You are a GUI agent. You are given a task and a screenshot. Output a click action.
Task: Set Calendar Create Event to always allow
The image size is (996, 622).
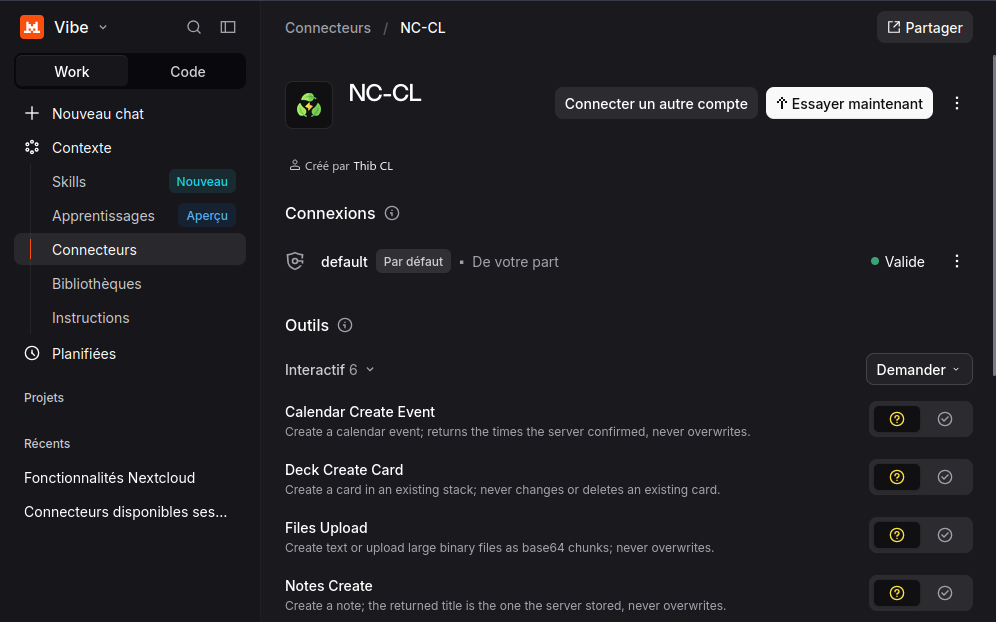945,419
